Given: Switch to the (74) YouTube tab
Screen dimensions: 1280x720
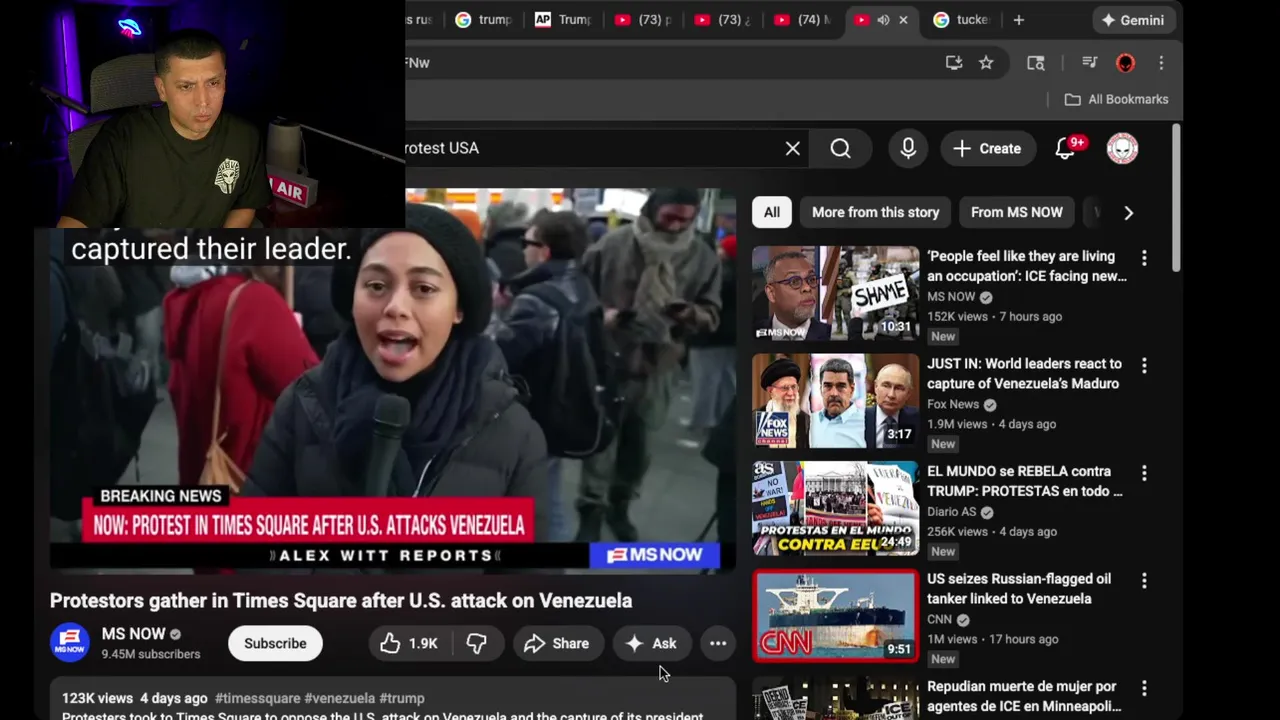Looking at the screenshot, I should (803, 20).
